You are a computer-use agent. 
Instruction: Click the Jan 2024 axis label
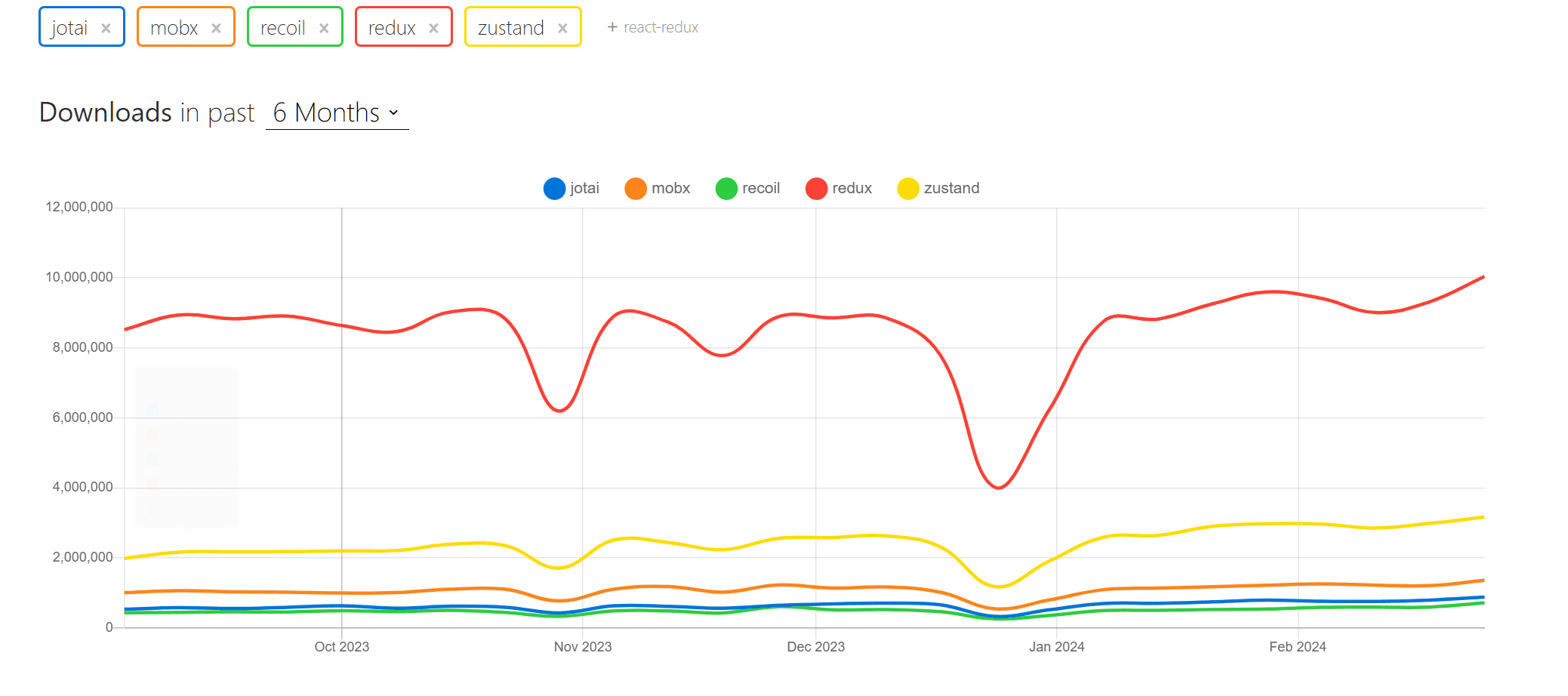(x=1056, y=647)
